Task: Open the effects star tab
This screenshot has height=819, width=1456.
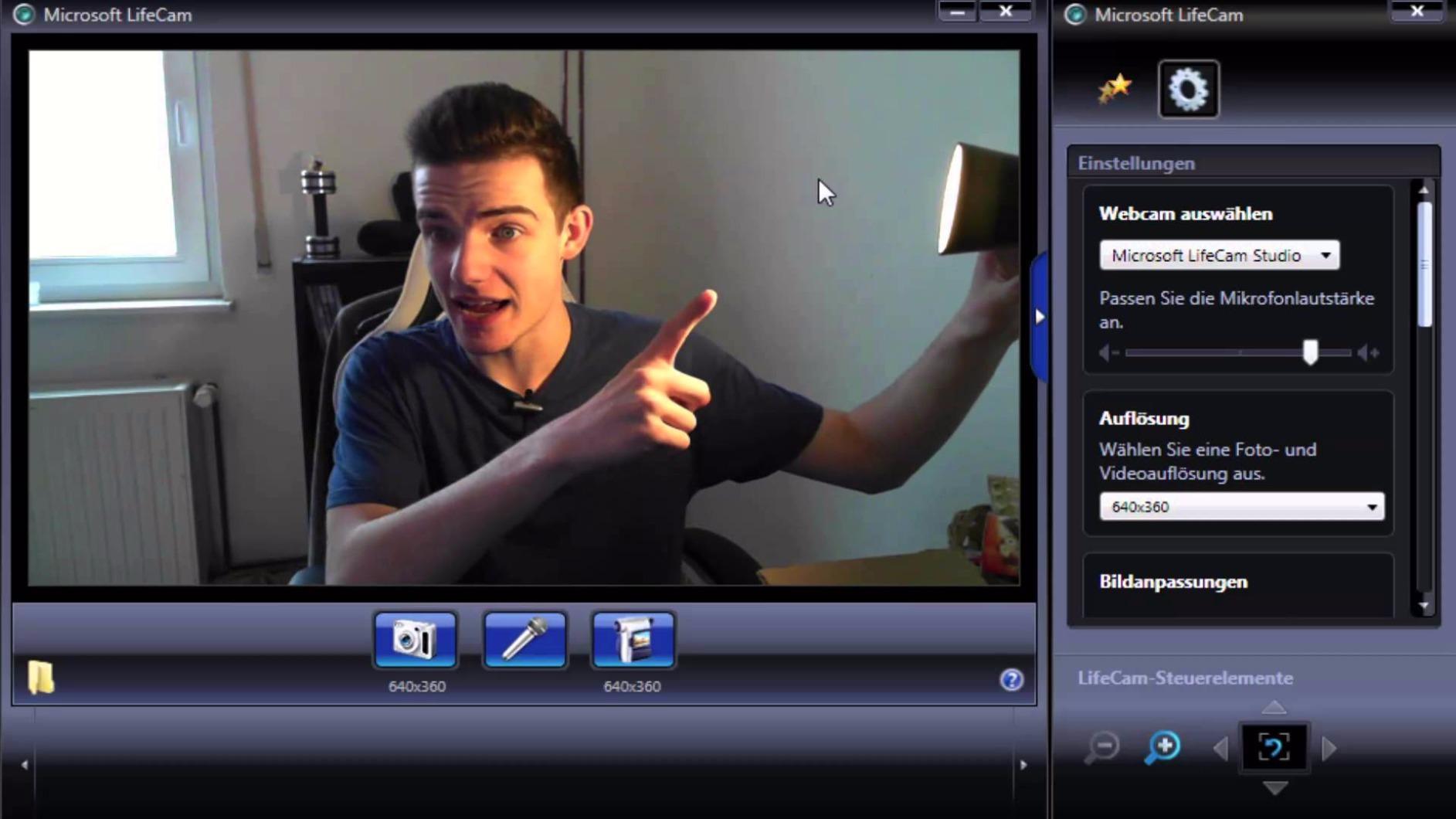Action: click(x=1115, y=89)
